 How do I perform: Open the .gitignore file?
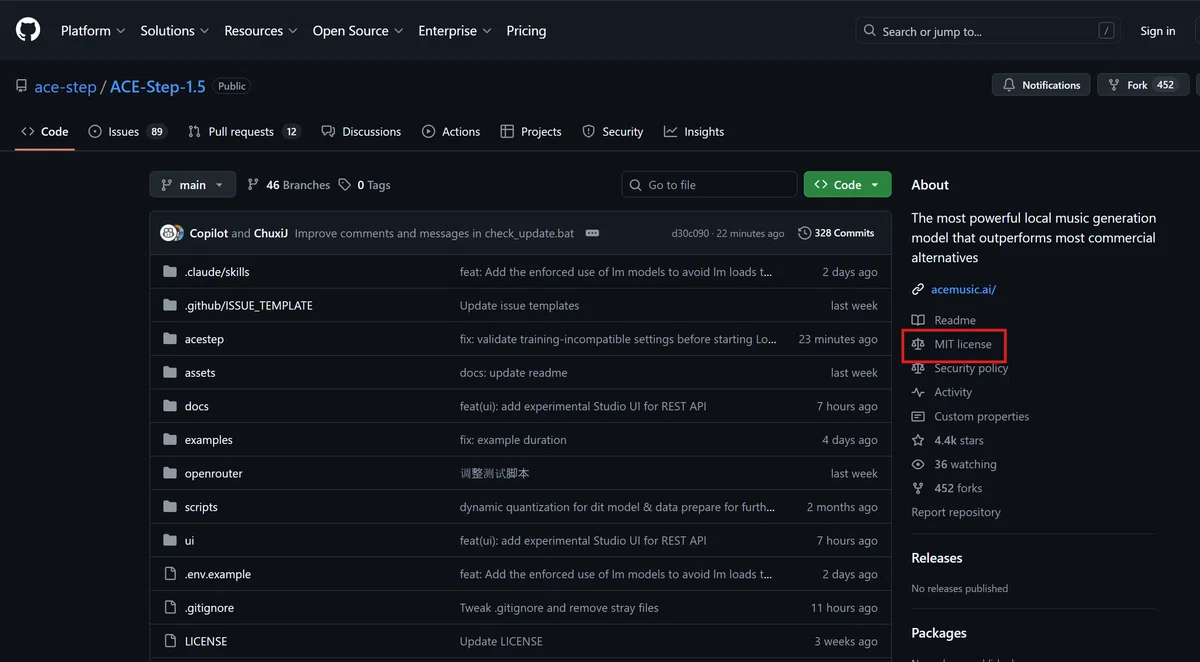tap(209, 608)
